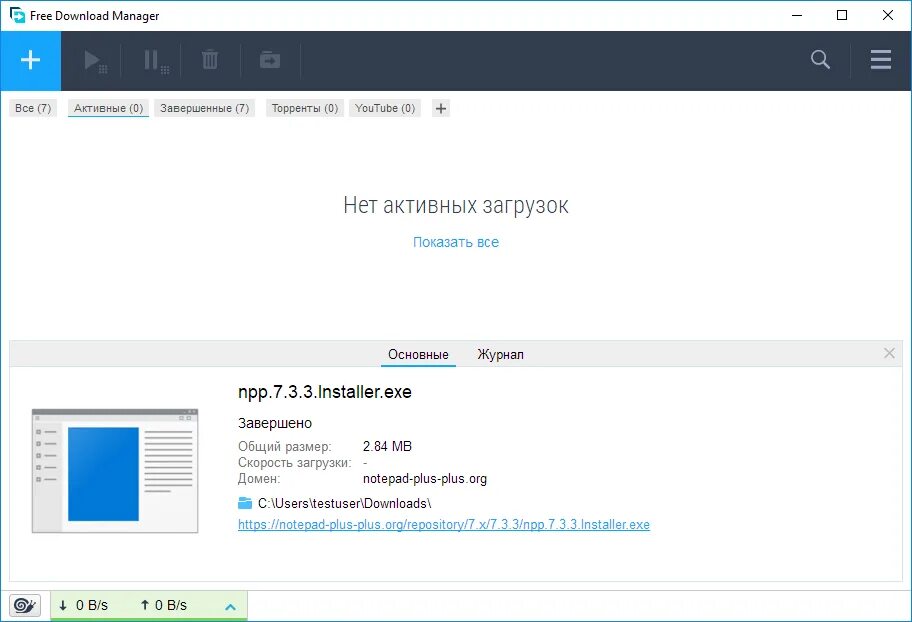Viewport: 912px width, 622px height.
Task: Open C:\Users\testuser\Downloads\ path
Action: [x=344, y=503]
